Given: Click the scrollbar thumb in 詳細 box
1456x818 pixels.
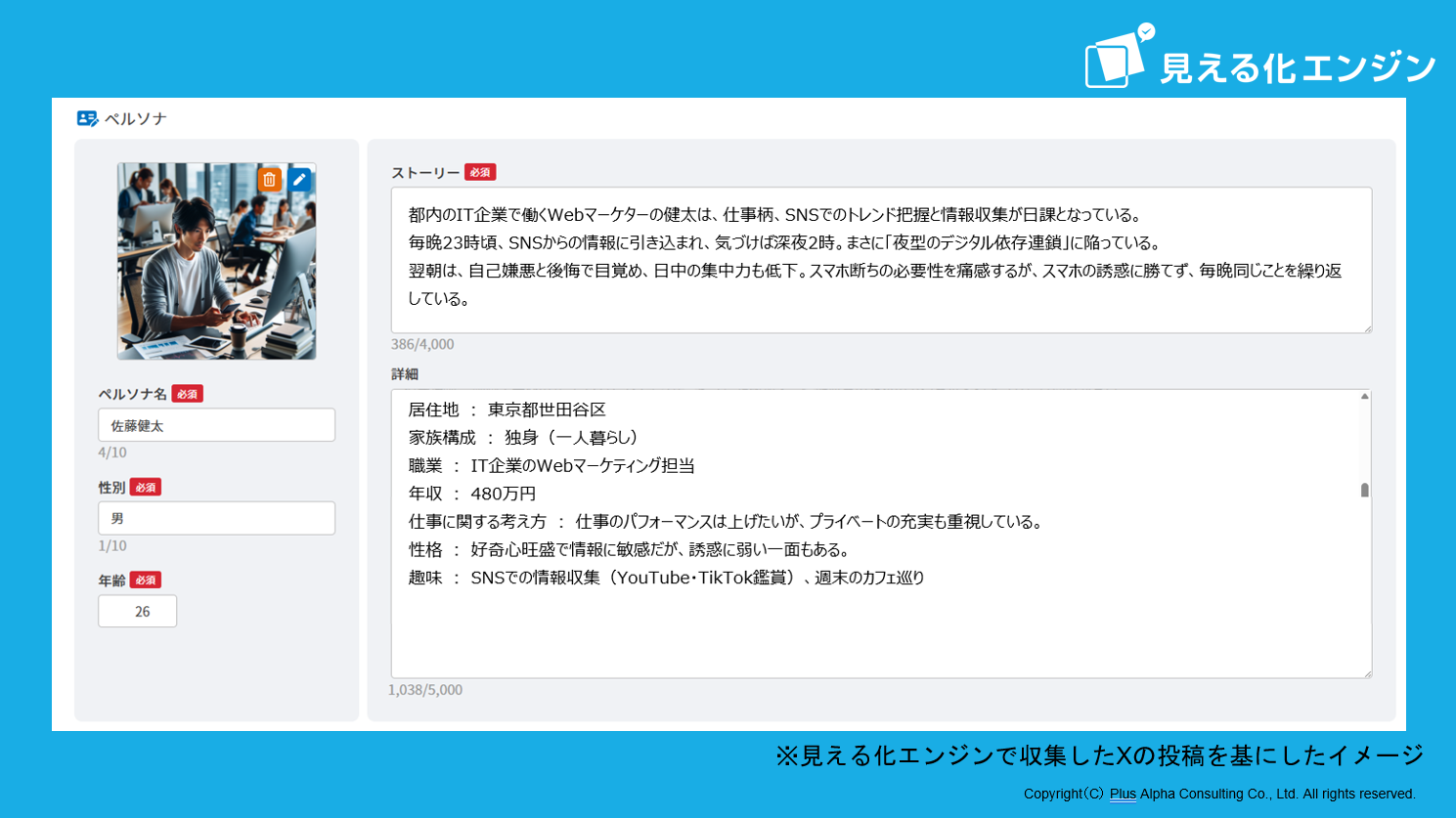Looking at the screenshot, I should (1364, 490).
